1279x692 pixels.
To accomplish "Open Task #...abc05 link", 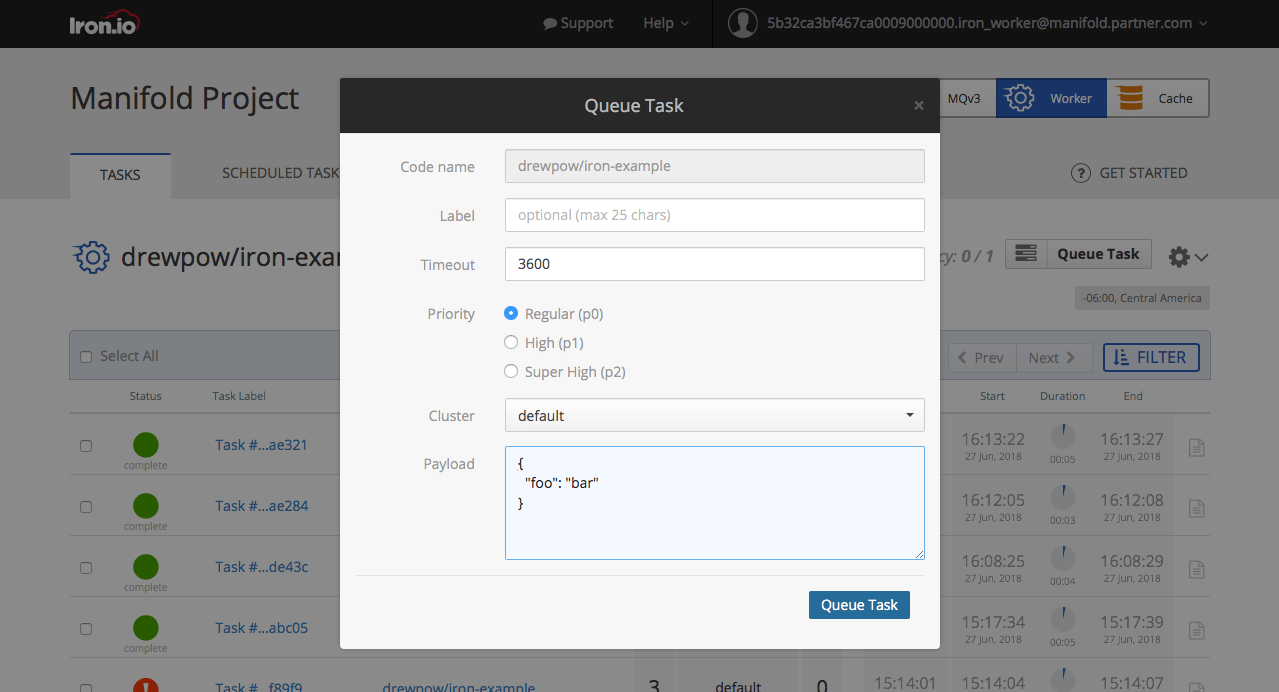I will (261, 628).
